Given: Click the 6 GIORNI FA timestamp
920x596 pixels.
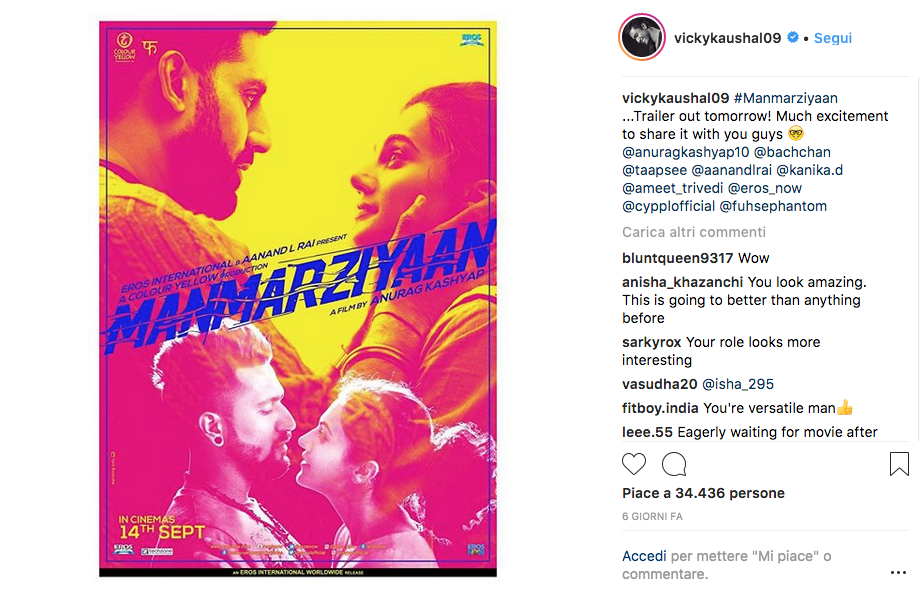Looking at the screenshot, I should pos(652,517).
